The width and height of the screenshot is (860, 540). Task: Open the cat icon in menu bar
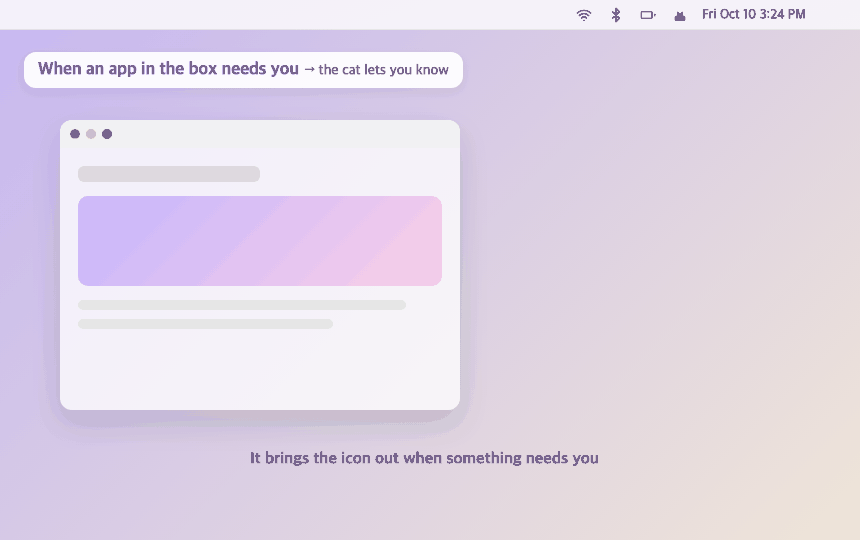(680, 16)
